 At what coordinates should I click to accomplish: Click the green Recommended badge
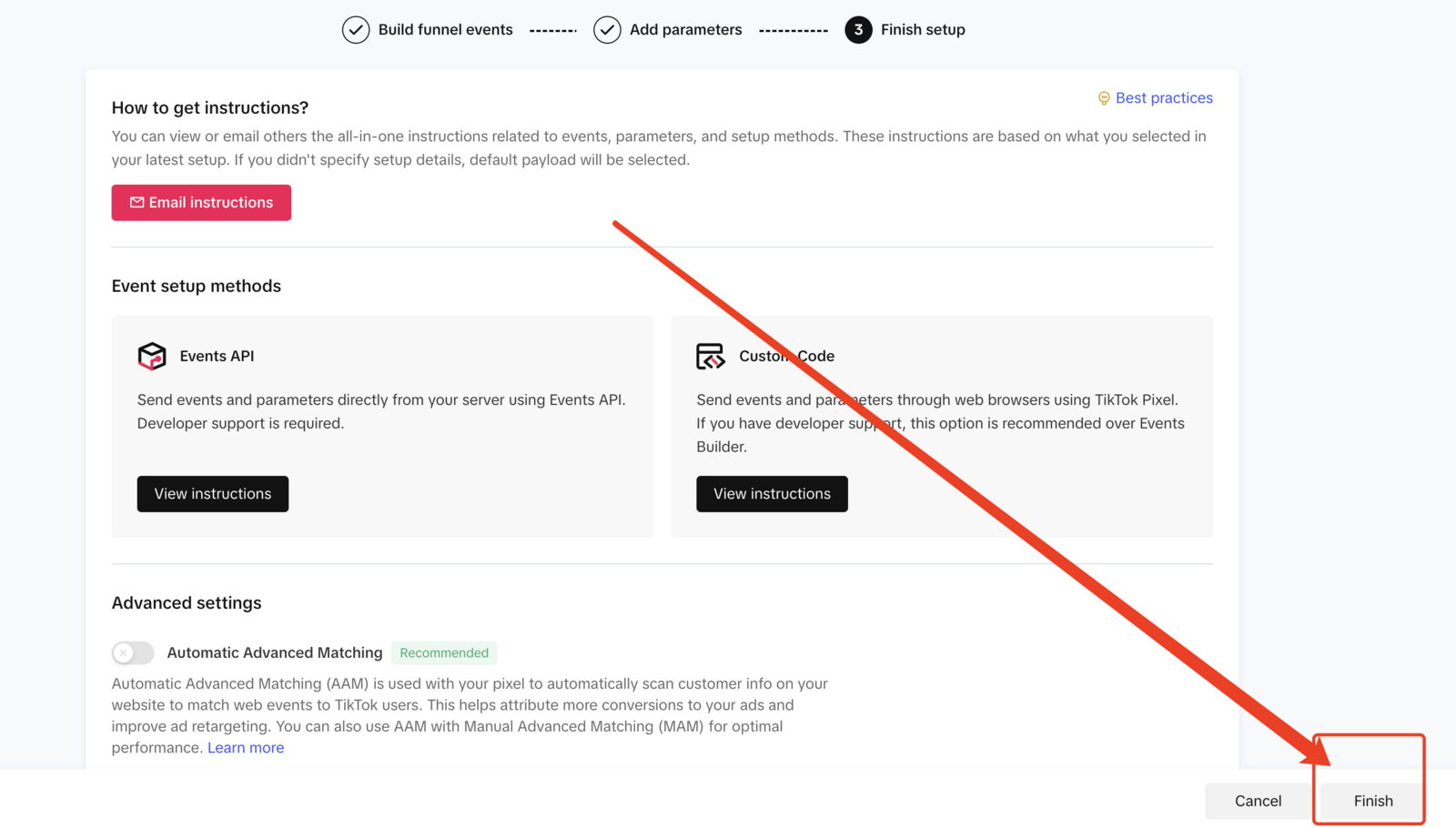tap(444, 652)
